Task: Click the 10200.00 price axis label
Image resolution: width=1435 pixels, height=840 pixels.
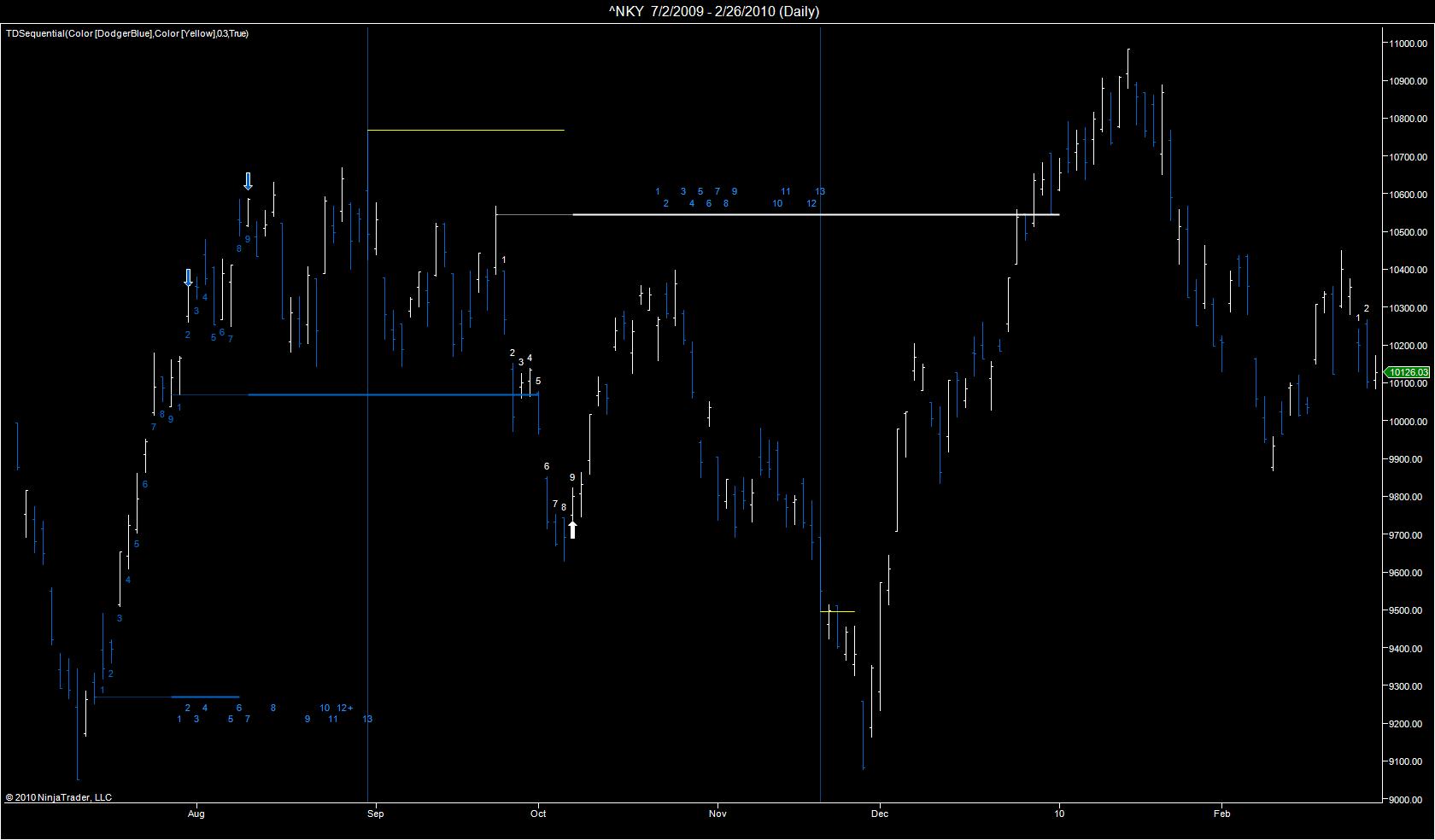Action: click(x=1408, y=346)
